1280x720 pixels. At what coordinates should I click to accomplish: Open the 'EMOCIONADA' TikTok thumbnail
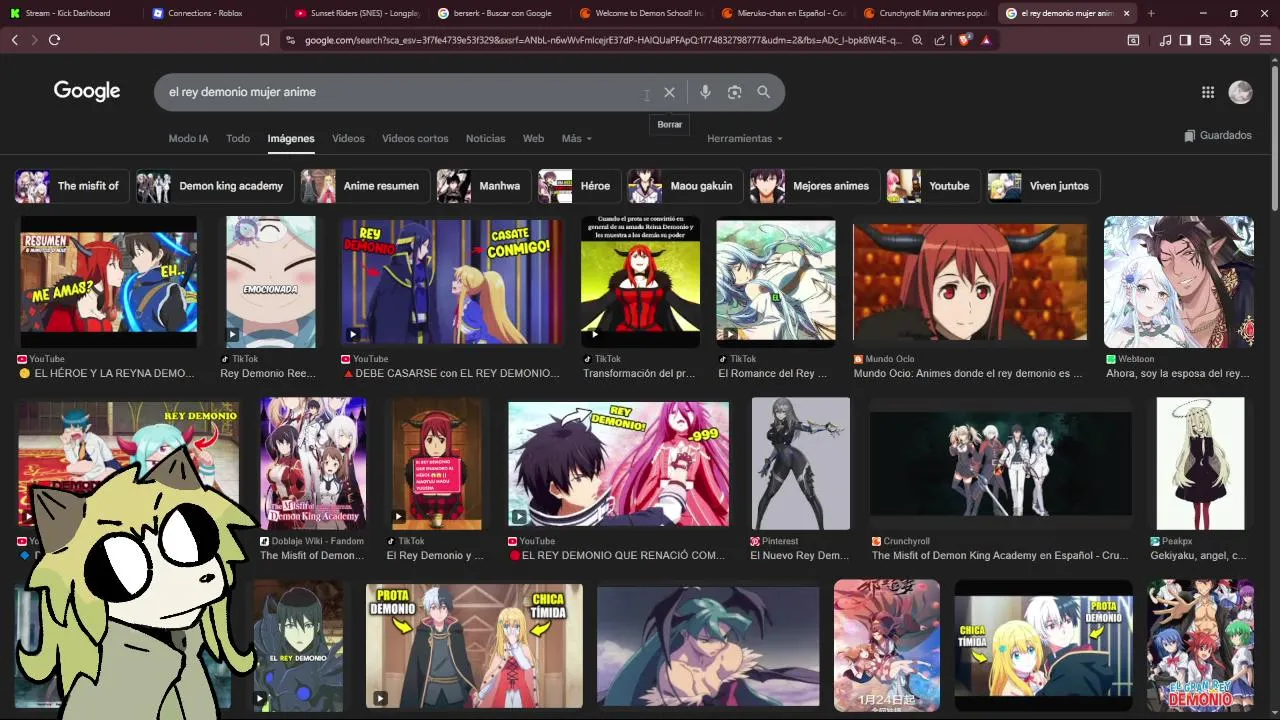tap(270, 282)
